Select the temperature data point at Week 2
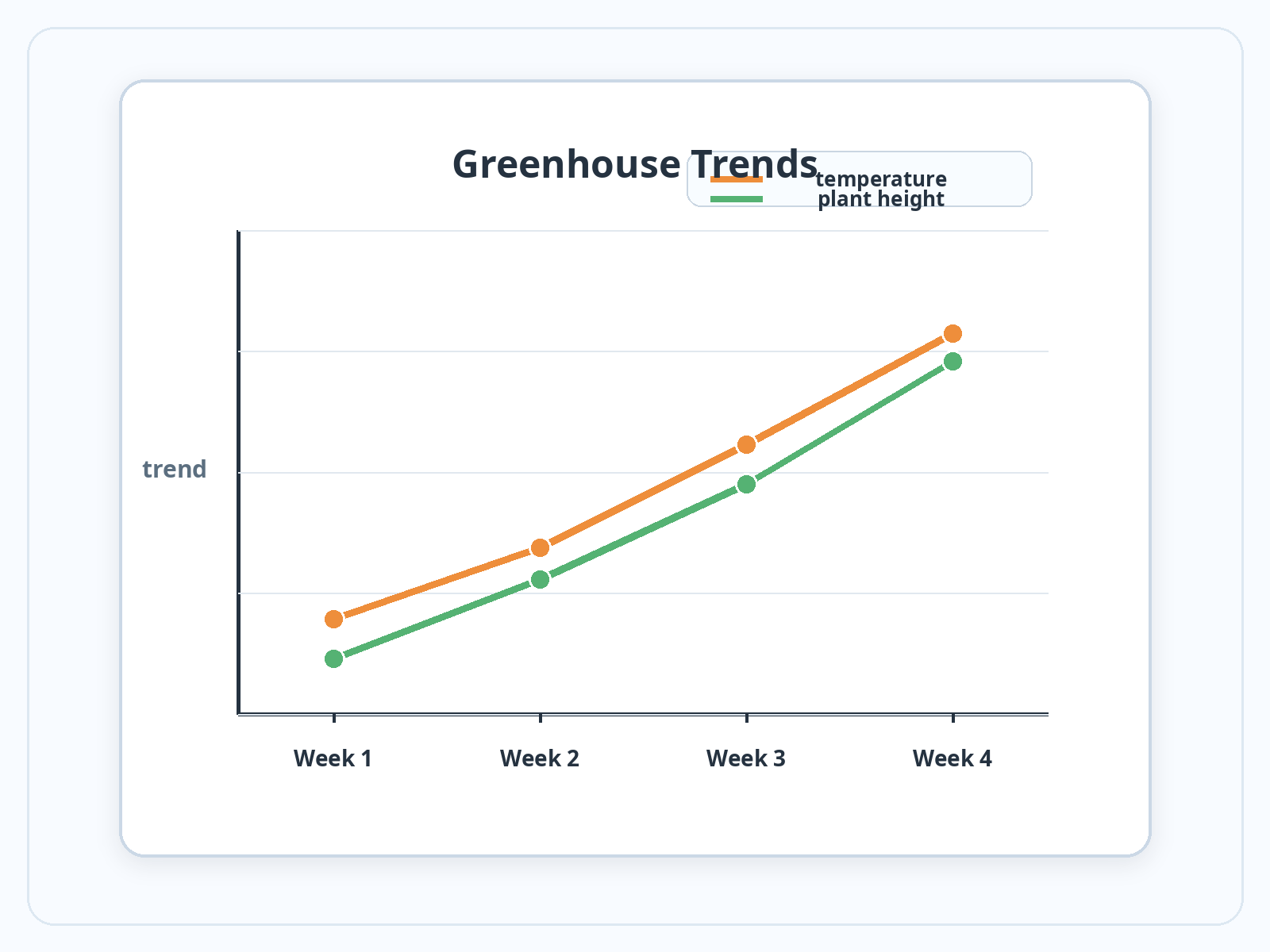1270x952 pixels. [540, 547]
